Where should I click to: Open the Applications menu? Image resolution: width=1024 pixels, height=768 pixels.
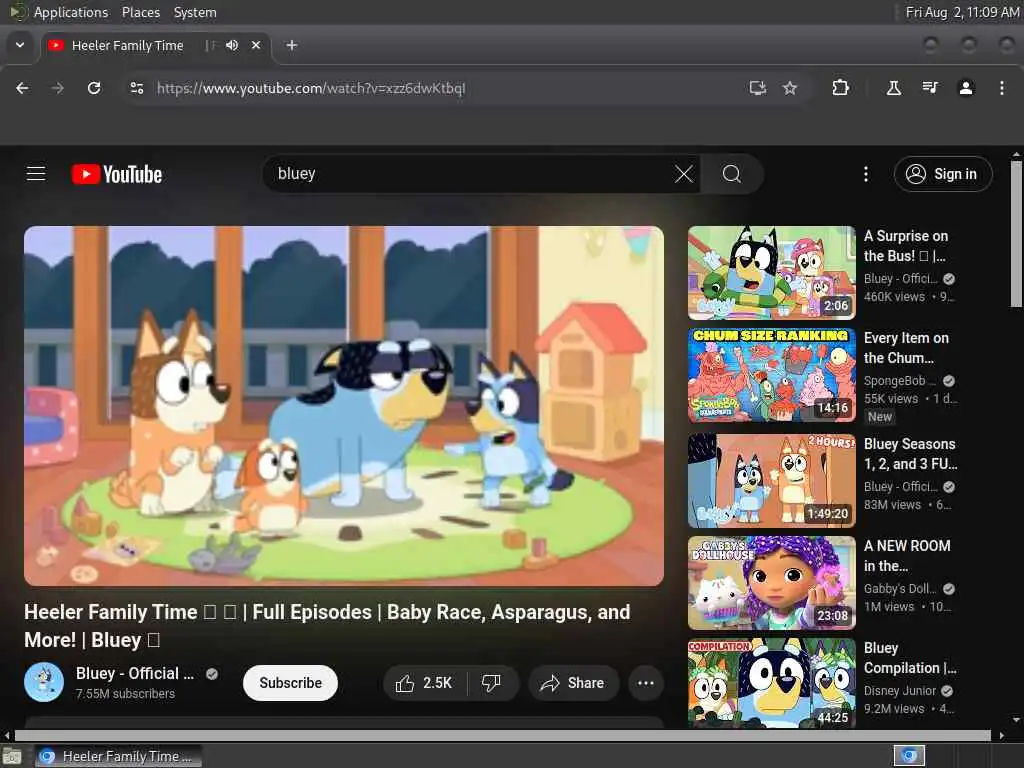point(71,12)
